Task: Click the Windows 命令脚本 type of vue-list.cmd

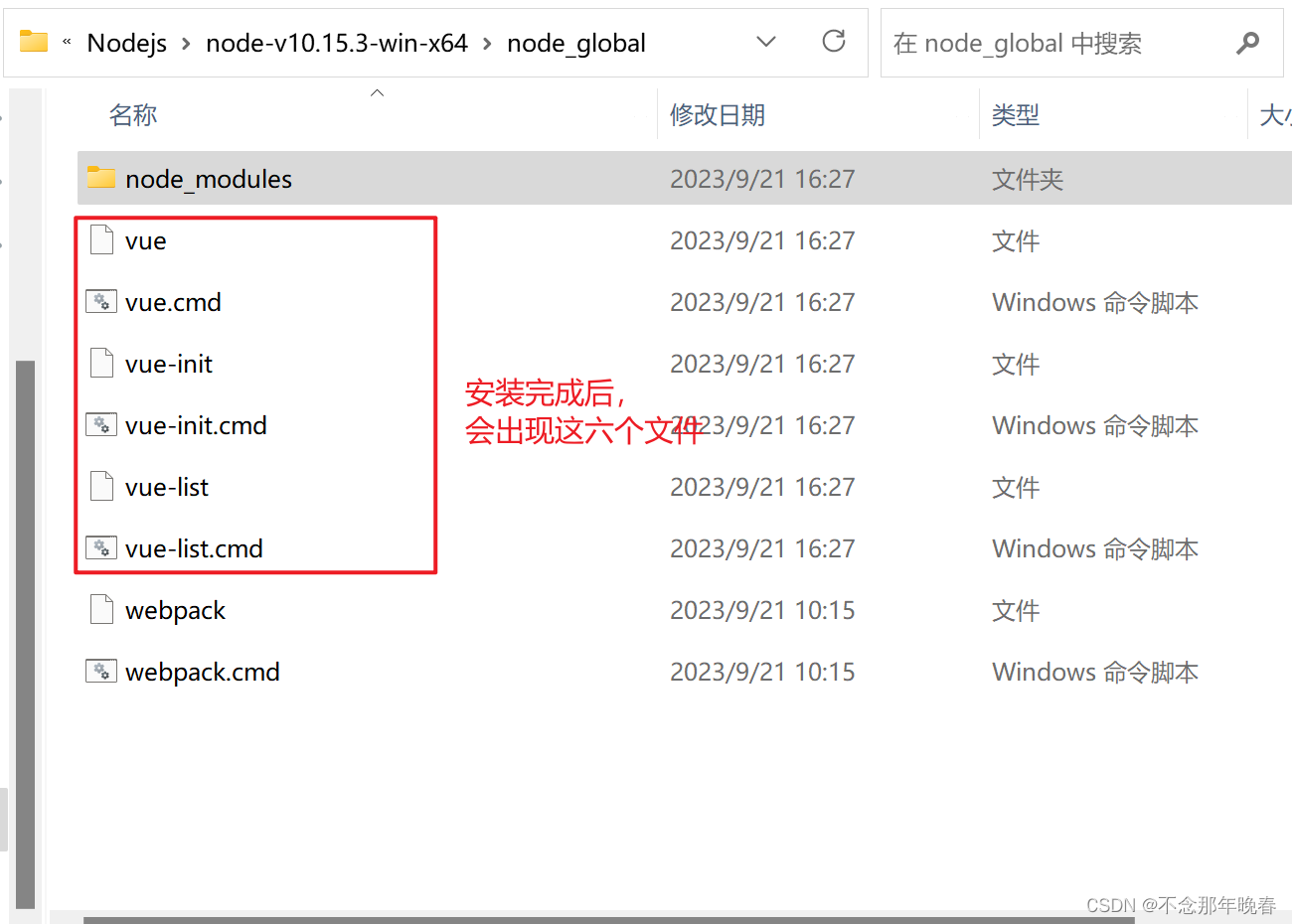Action: [1095, 548]
